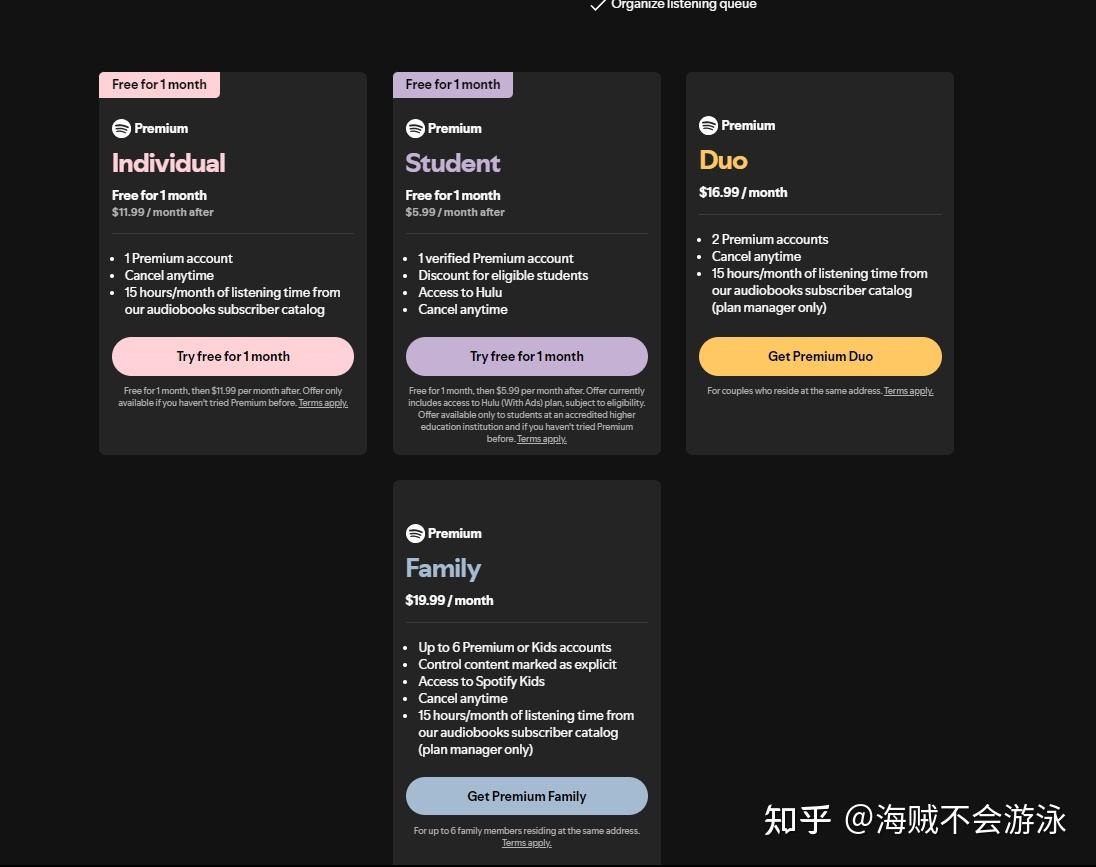Open Terms apply under the Individual plan
The height and width of the screenshot is (867, 1096).
click(x=322, y=402)
